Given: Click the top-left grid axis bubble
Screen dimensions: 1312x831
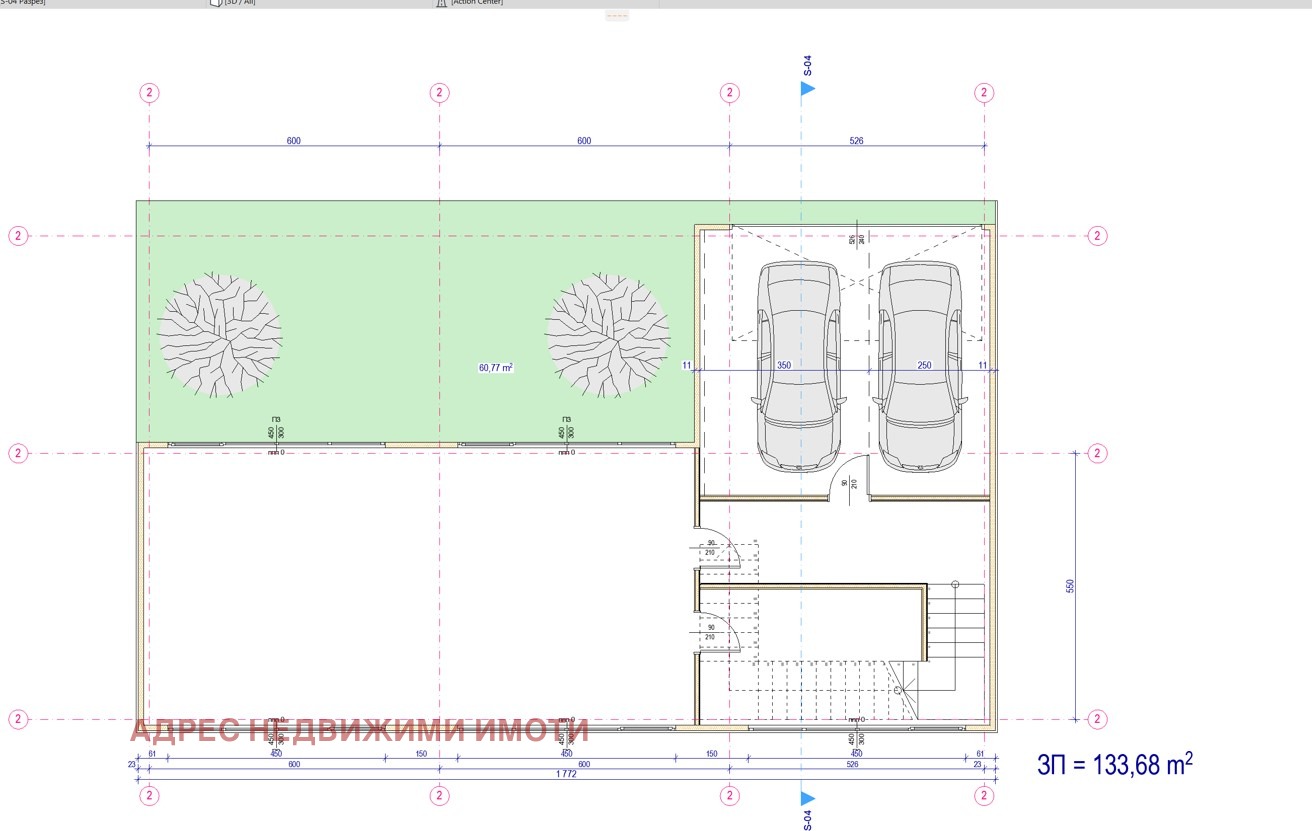Looking at the screenshot, I should [149, 93].
